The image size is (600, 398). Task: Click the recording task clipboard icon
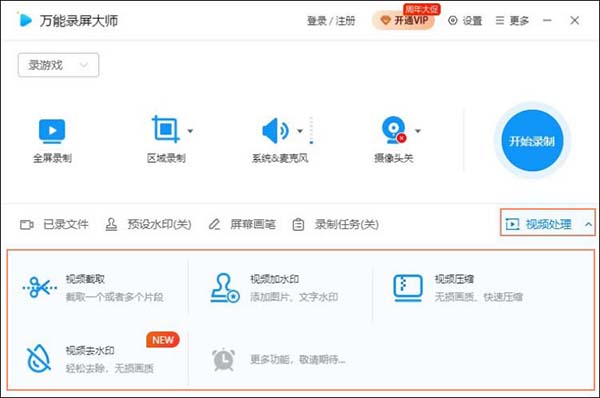[x=298, y=225]
